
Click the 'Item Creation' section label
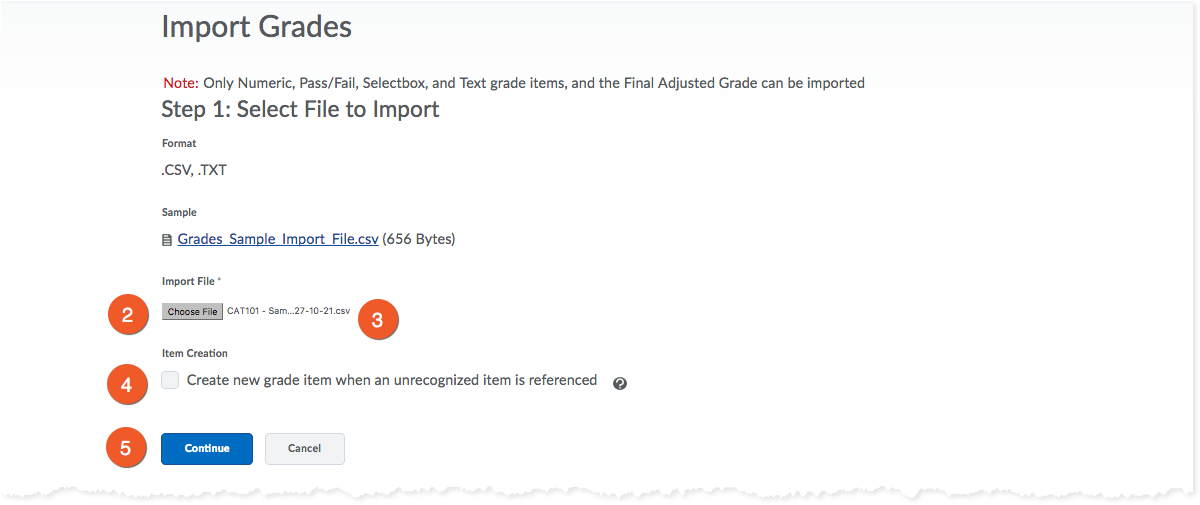[x=195, y=354]
